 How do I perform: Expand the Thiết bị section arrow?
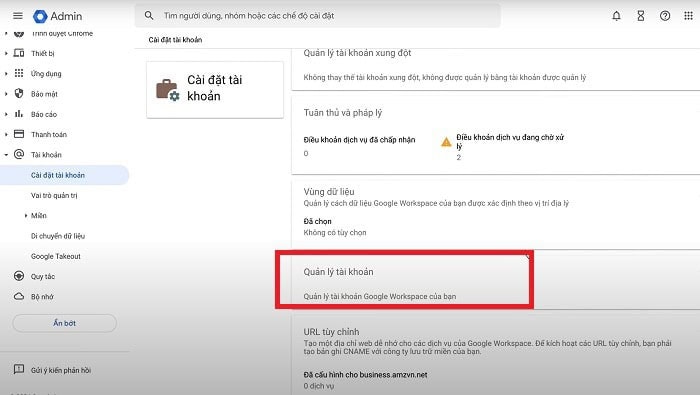click(x=6, y=53)
